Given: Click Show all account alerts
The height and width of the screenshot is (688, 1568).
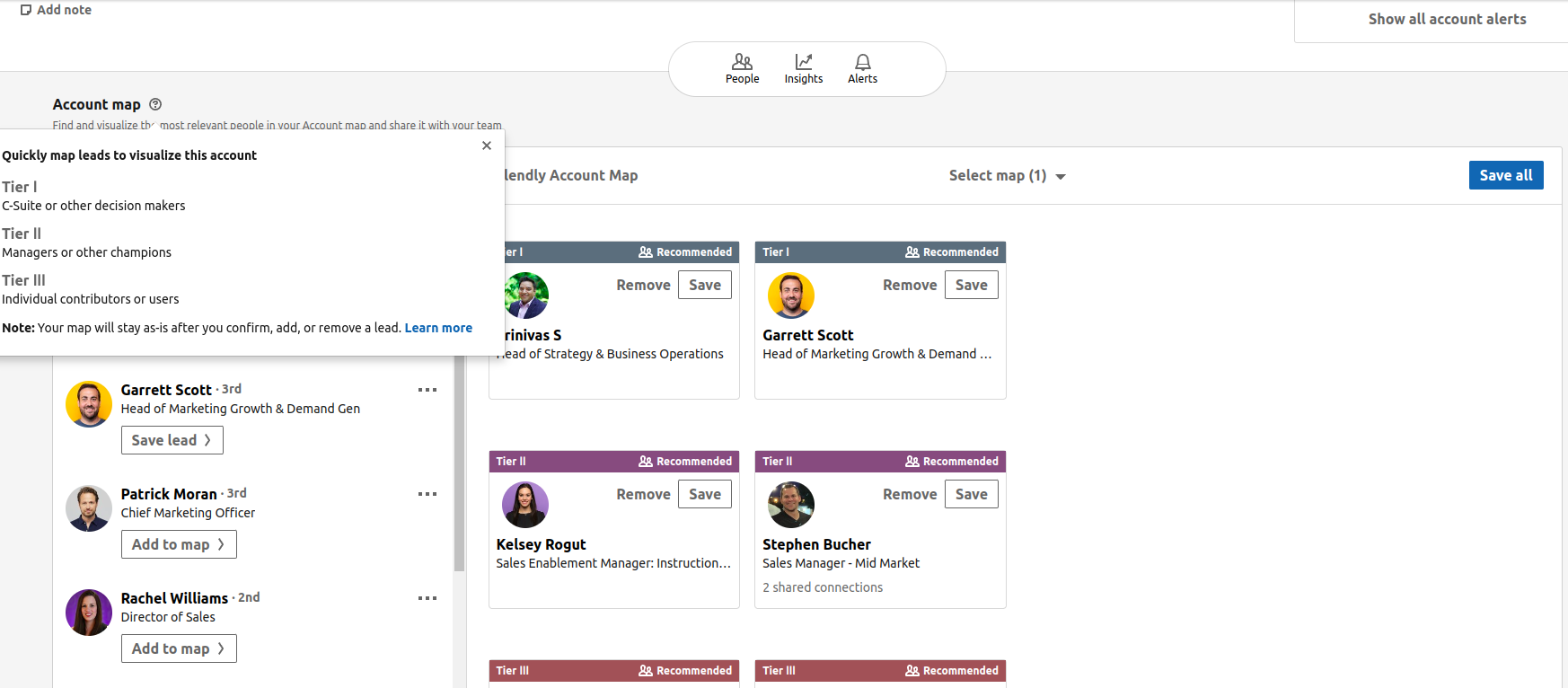Looking at the screenshot, I should coord(1447,19).
